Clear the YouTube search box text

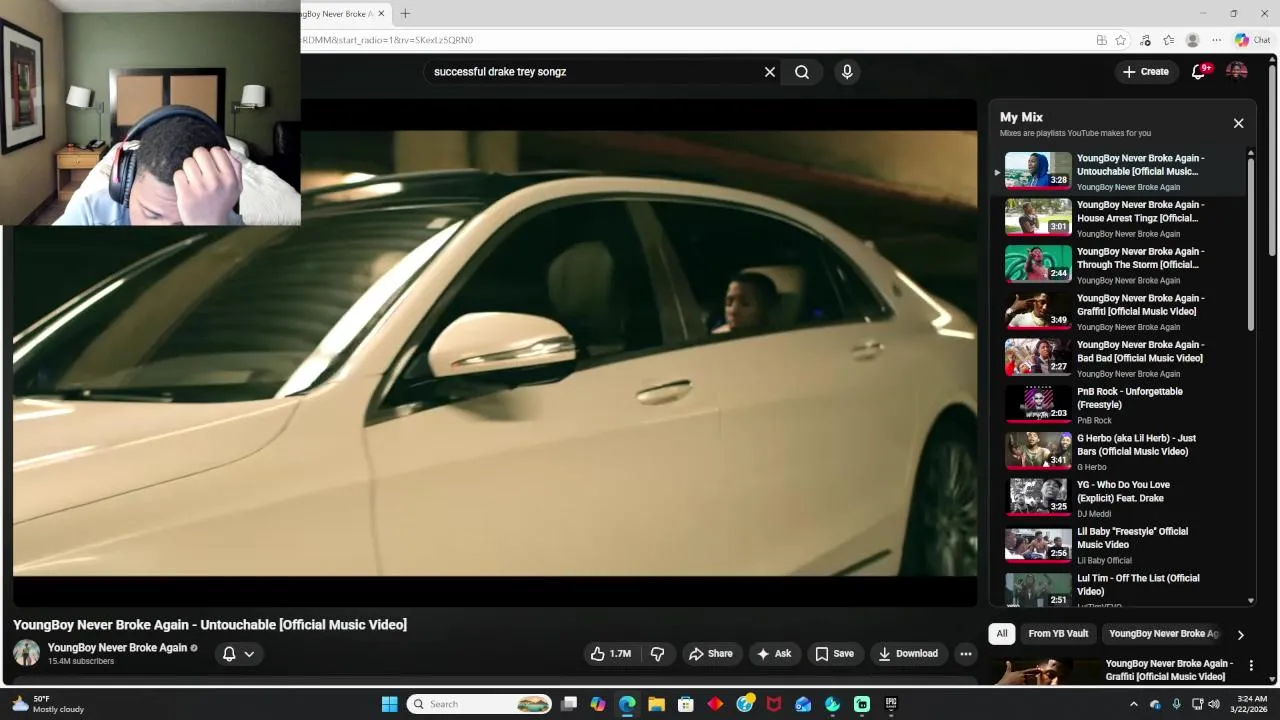point(770,72)
